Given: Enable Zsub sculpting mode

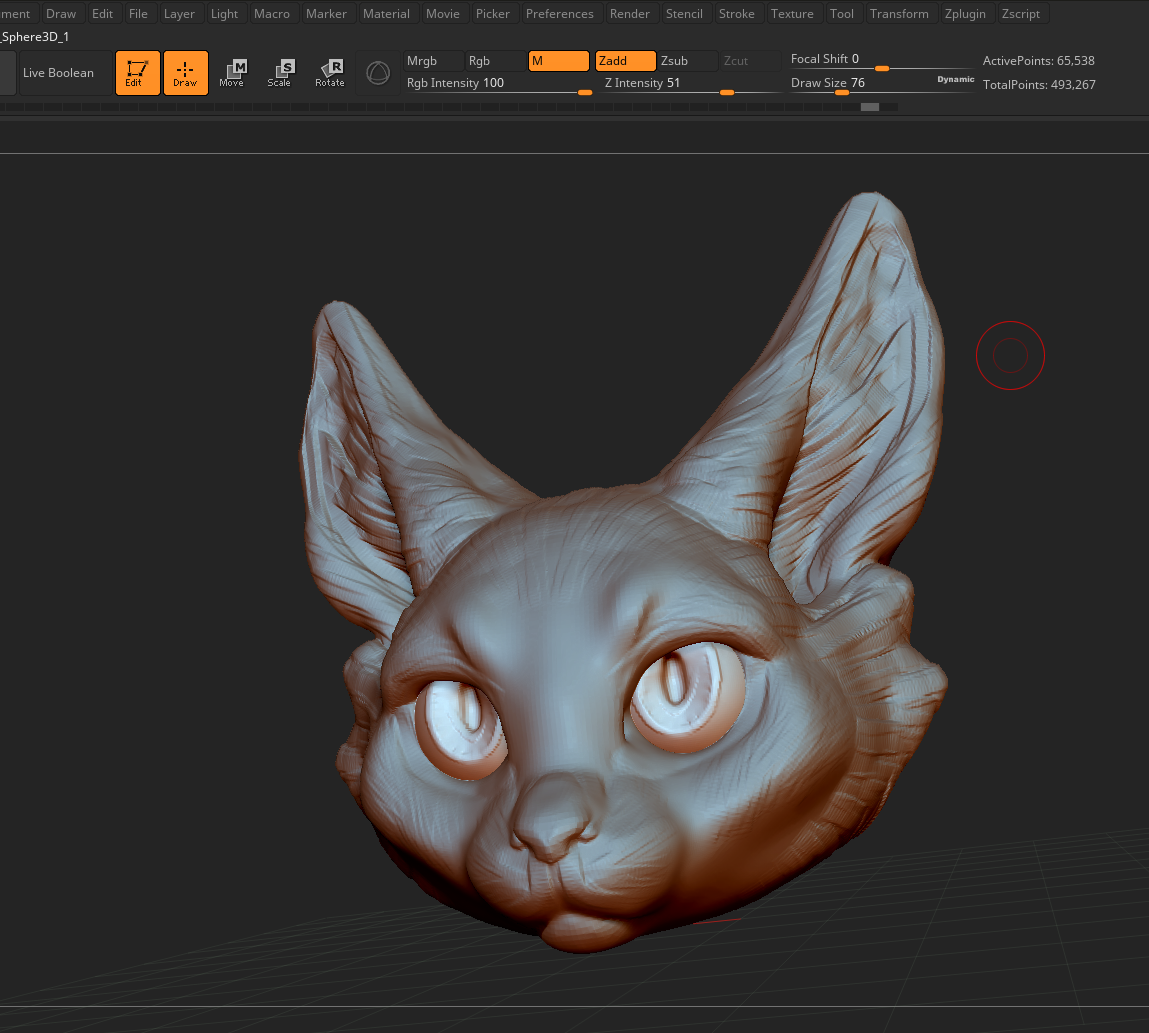Looking at the screenshot, I should pos(686,61).
